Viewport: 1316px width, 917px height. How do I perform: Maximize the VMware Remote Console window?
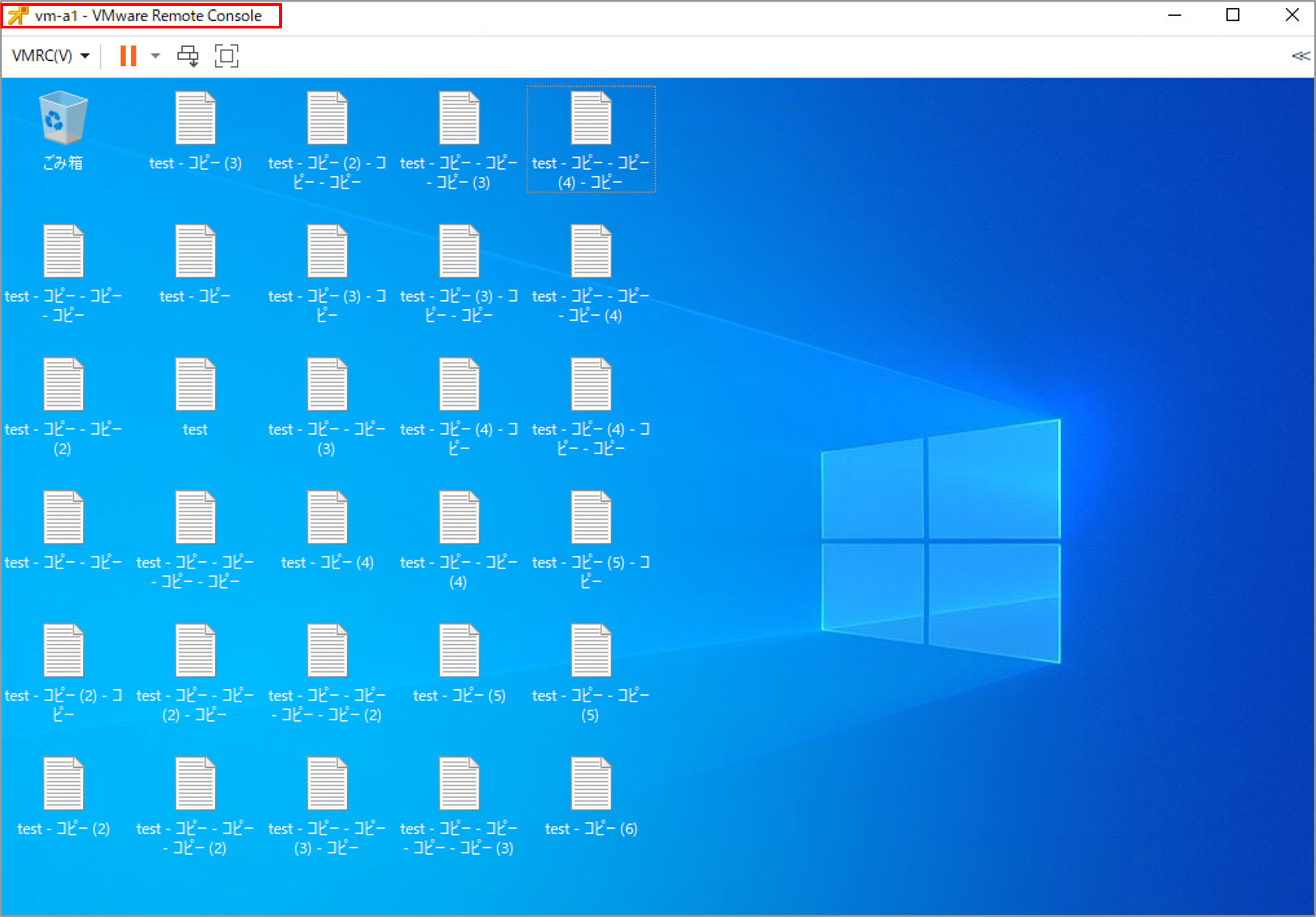tap(1233, 15)
